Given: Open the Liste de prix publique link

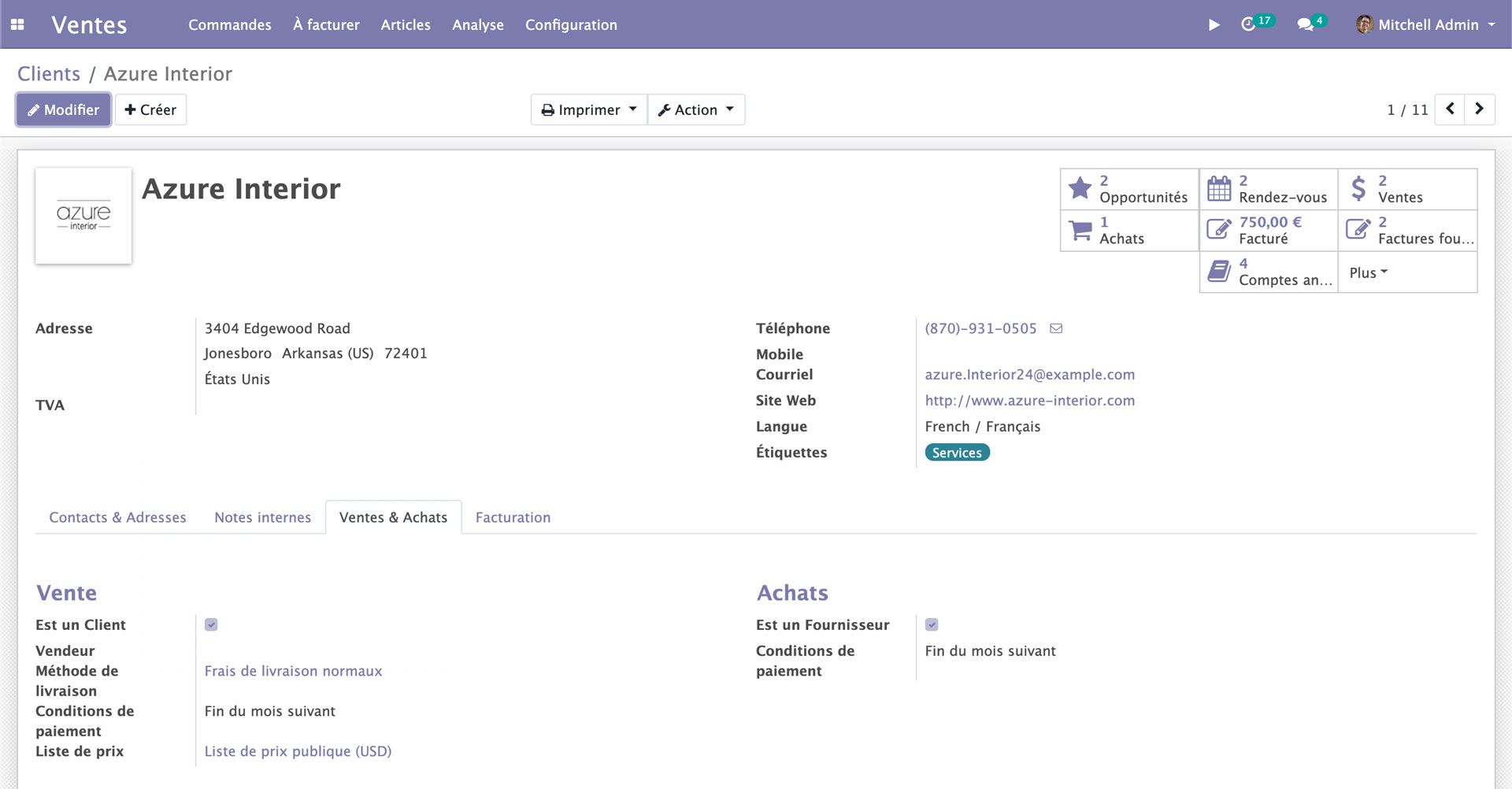Looking at the screenshot, I should pos(298,750).
